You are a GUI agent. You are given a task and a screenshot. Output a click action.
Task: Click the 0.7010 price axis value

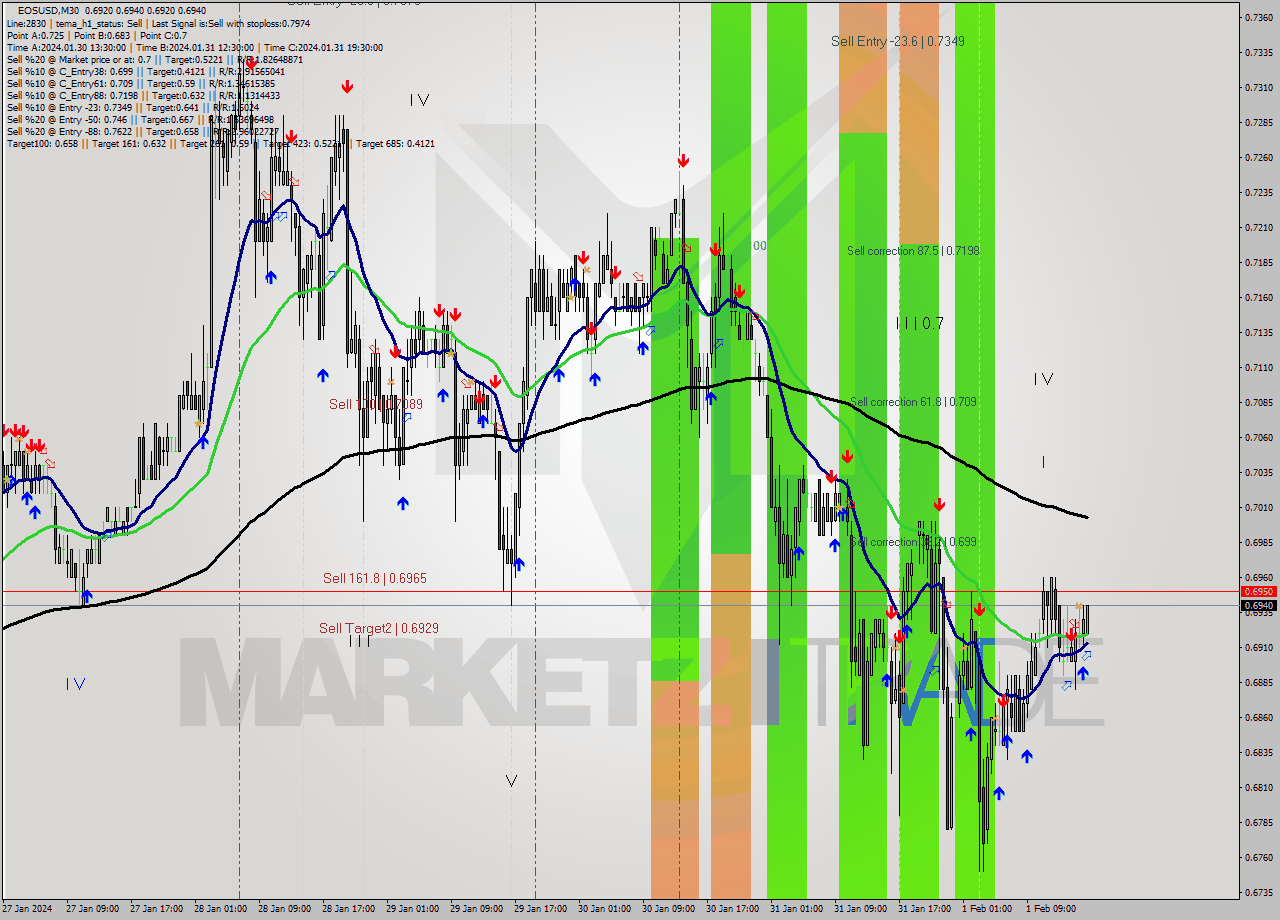[1258, 507]
